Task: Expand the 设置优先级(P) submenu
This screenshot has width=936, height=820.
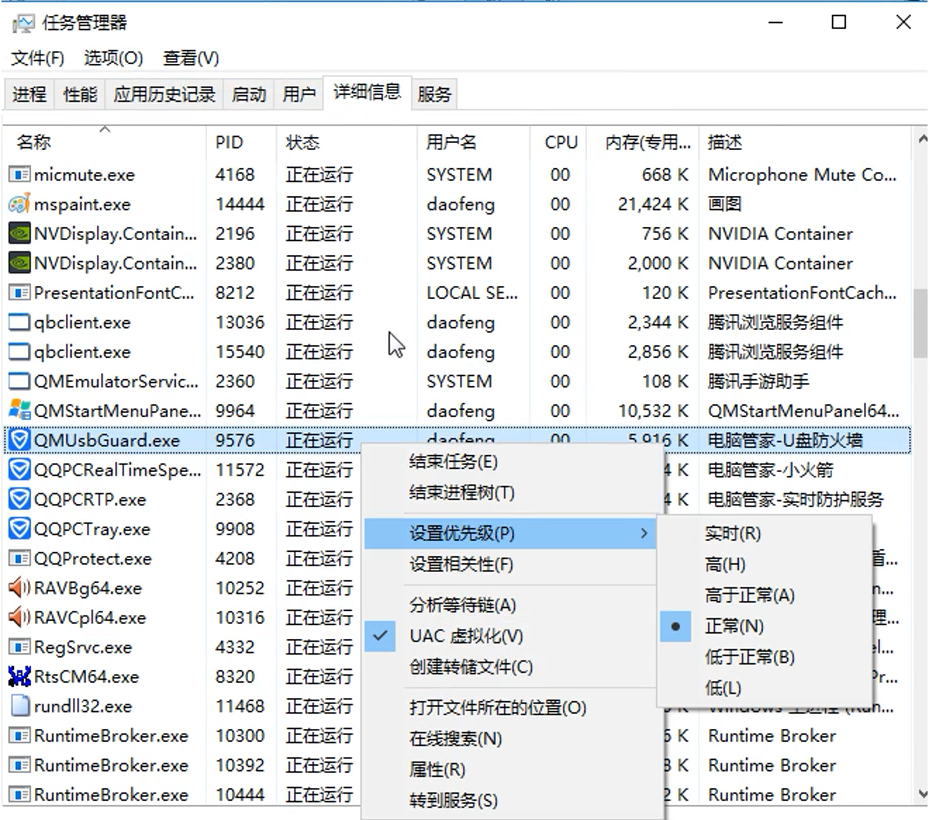Action: (510, 534)
